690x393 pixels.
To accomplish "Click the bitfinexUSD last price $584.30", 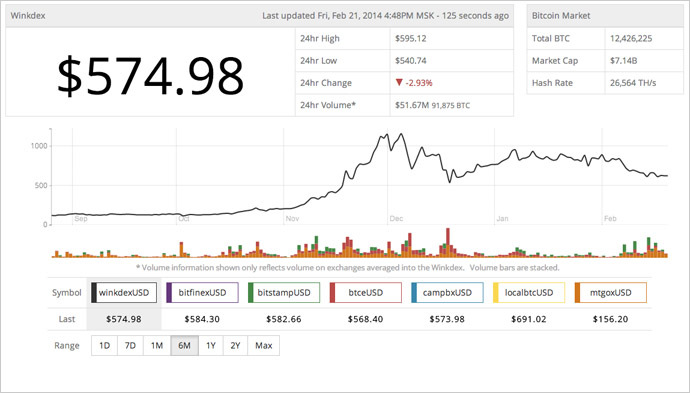I will [x=202, y=319].
